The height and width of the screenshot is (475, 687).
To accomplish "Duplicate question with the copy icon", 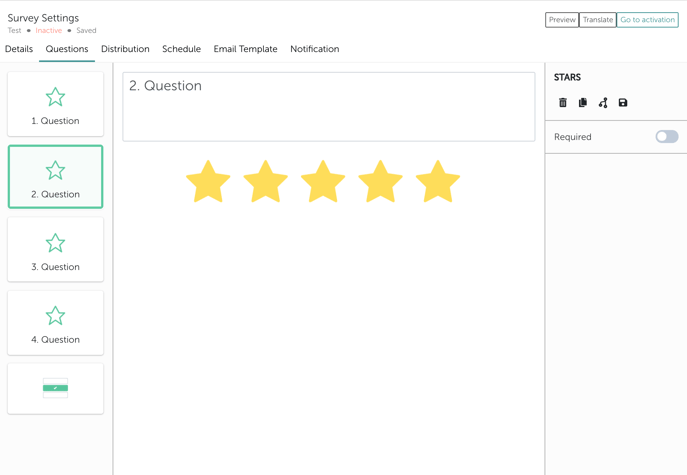I will (x=583, y=103).
